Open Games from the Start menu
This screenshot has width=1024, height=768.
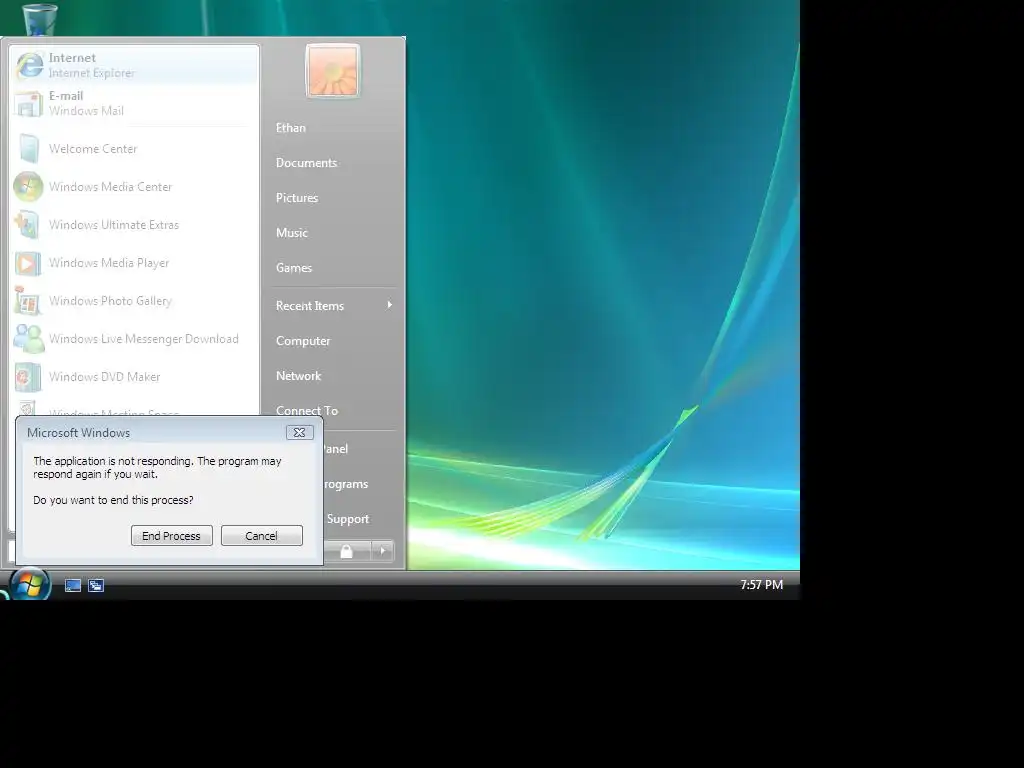click(293, 268)
